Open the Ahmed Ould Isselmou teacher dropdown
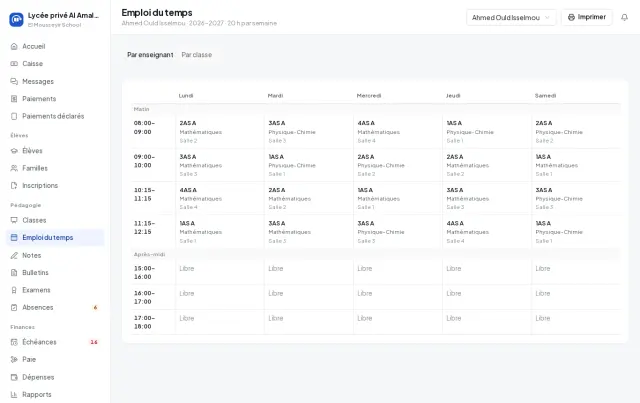This screenshot has width=640, height=403. 511,18
